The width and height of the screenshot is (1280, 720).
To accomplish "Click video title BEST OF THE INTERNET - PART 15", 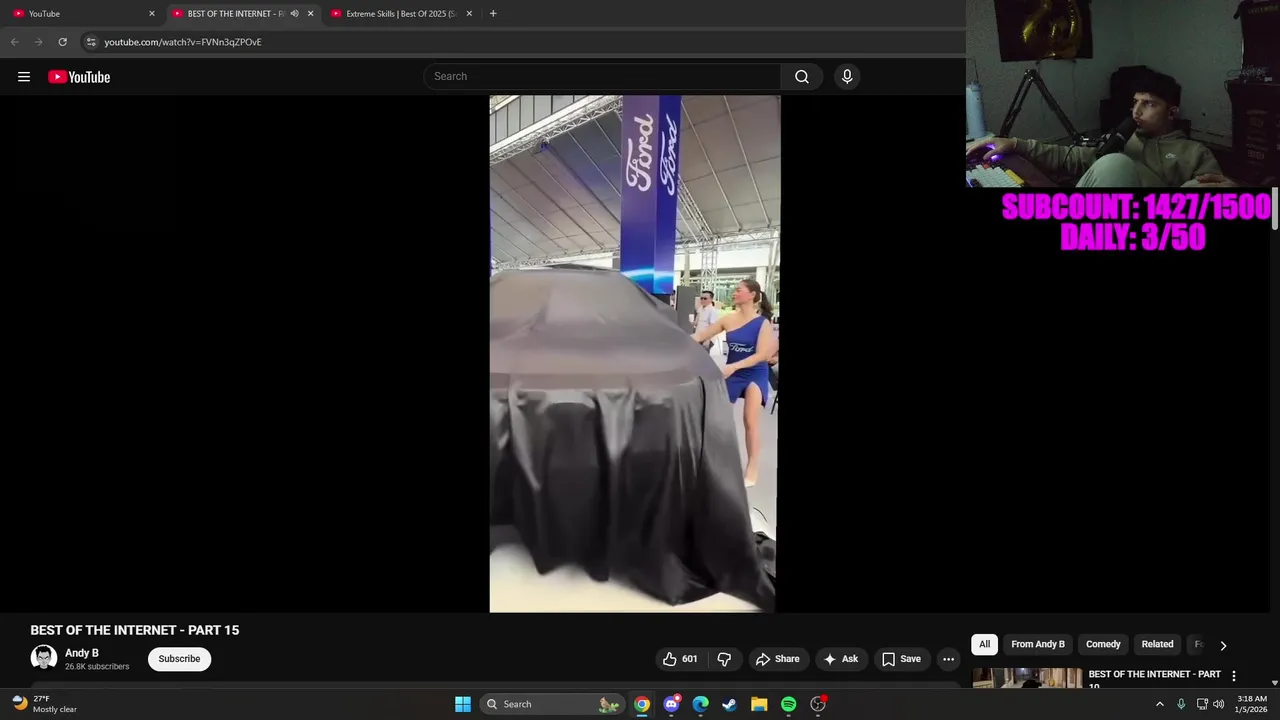I will (x=135, y=630).
